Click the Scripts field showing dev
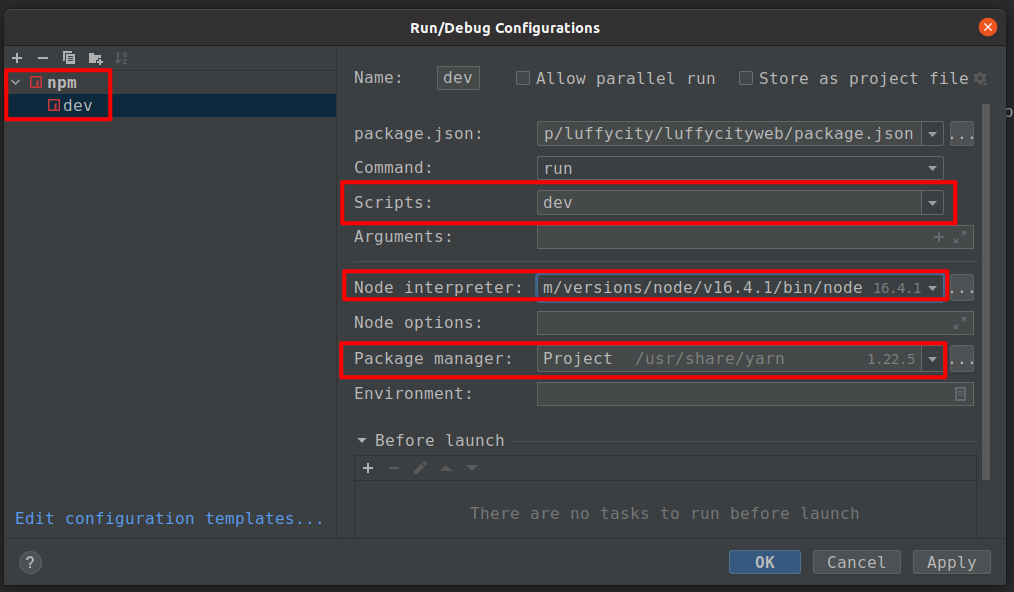 pyautogui.click(x=729, y=203)
